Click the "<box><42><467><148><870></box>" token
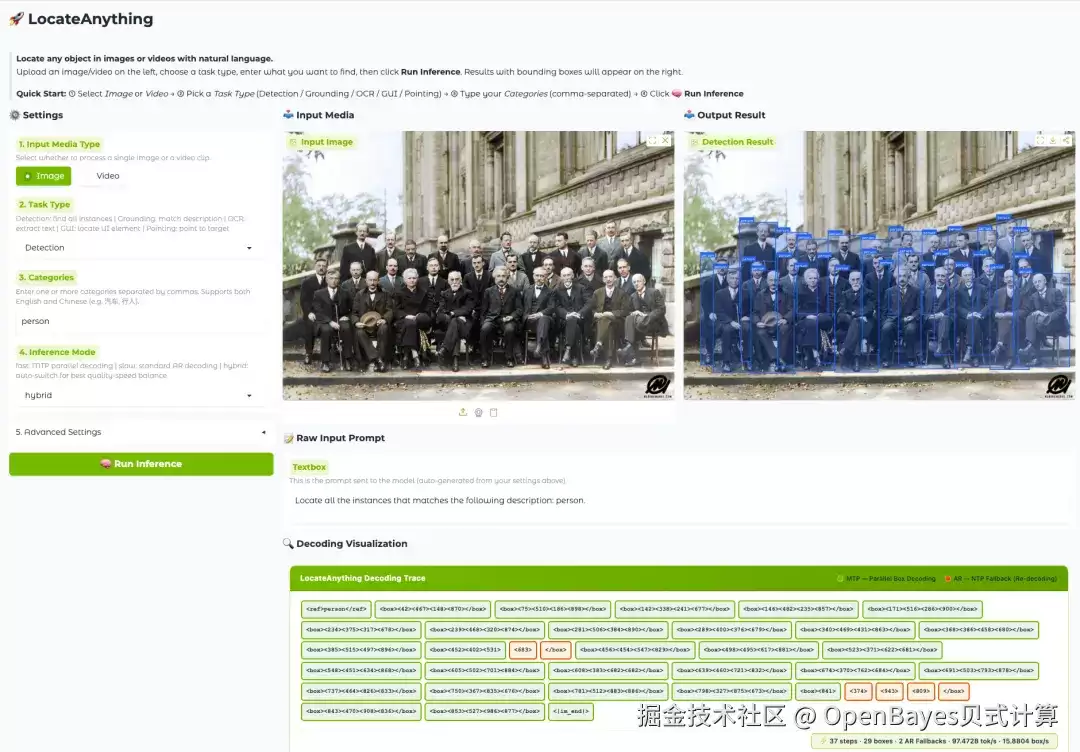The image size is (1080, 752). click(433, 609)
